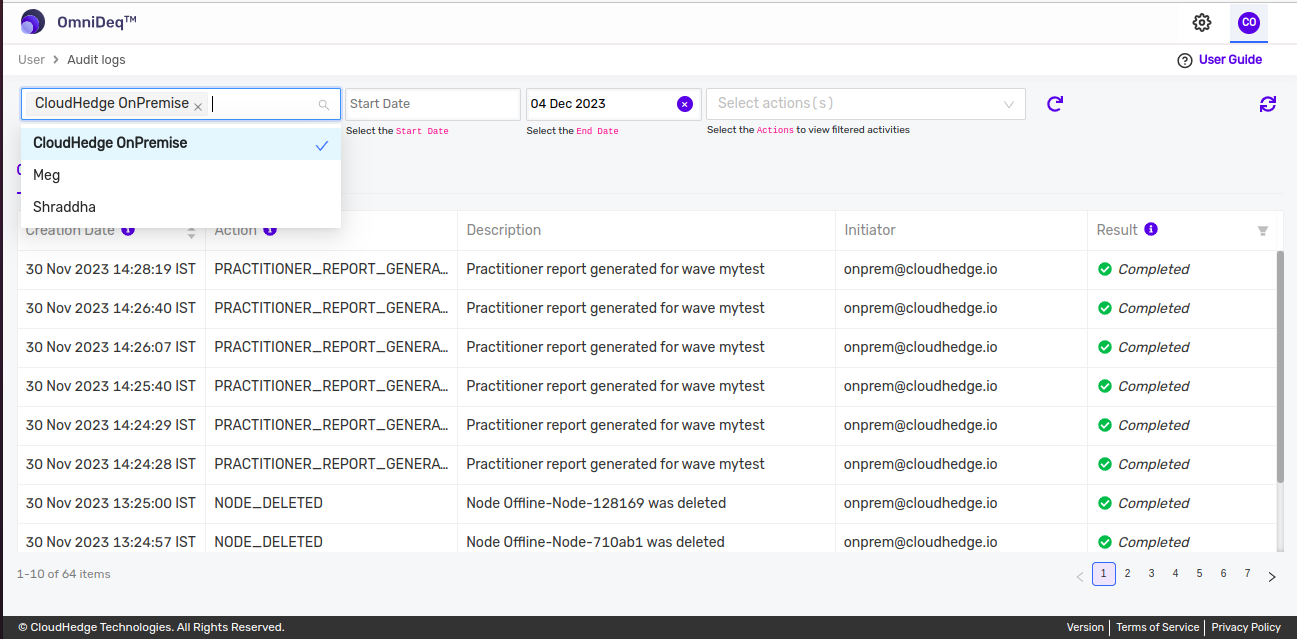Go to page 3
The width and height of the screenshot is (1297, 639).
click(1151, 574)
